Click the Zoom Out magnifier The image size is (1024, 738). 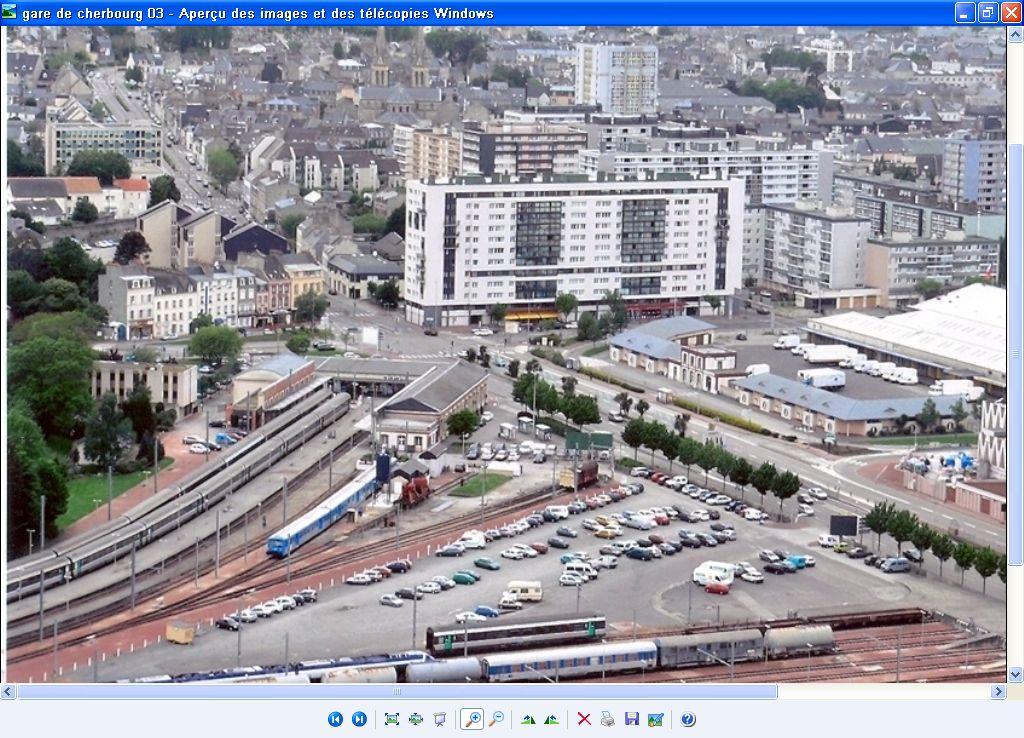click(496, 719)
